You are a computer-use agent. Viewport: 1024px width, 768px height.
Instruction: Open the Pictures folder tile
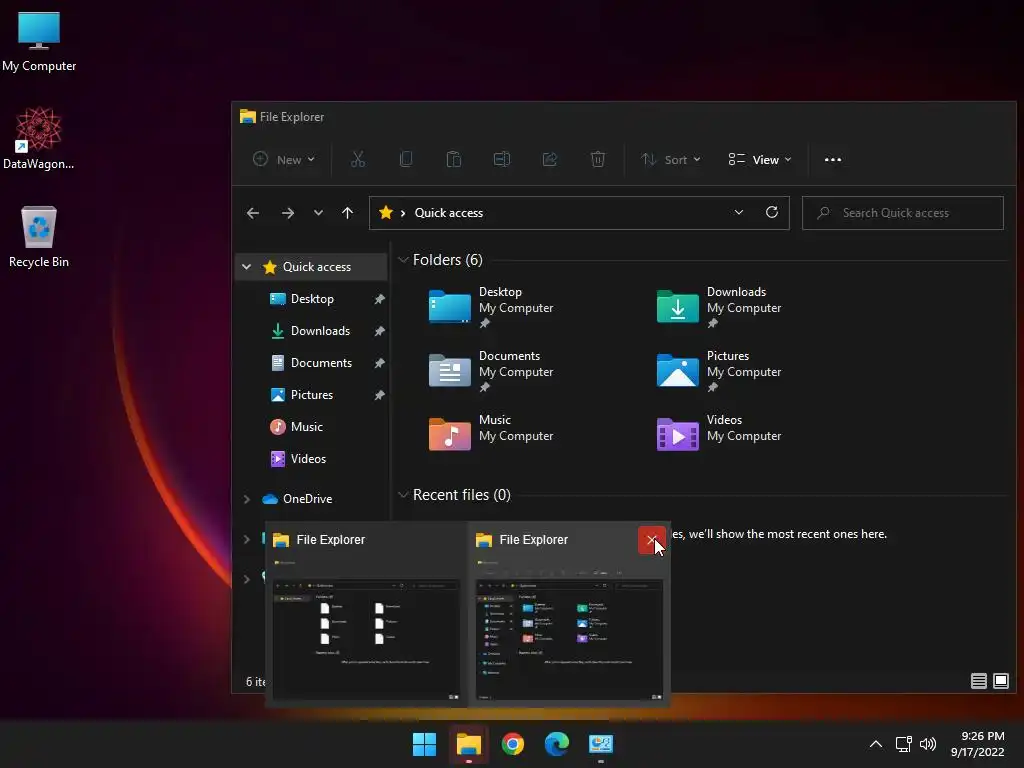(x=719, y=371)
